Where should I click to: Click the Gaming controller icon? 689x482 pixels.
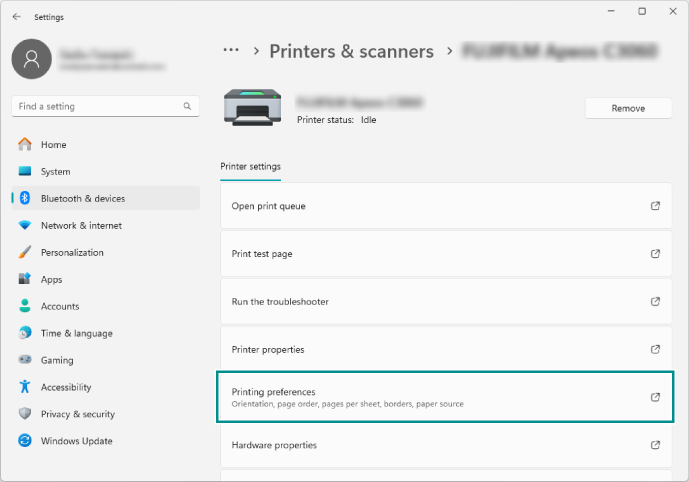pos(25,361)
